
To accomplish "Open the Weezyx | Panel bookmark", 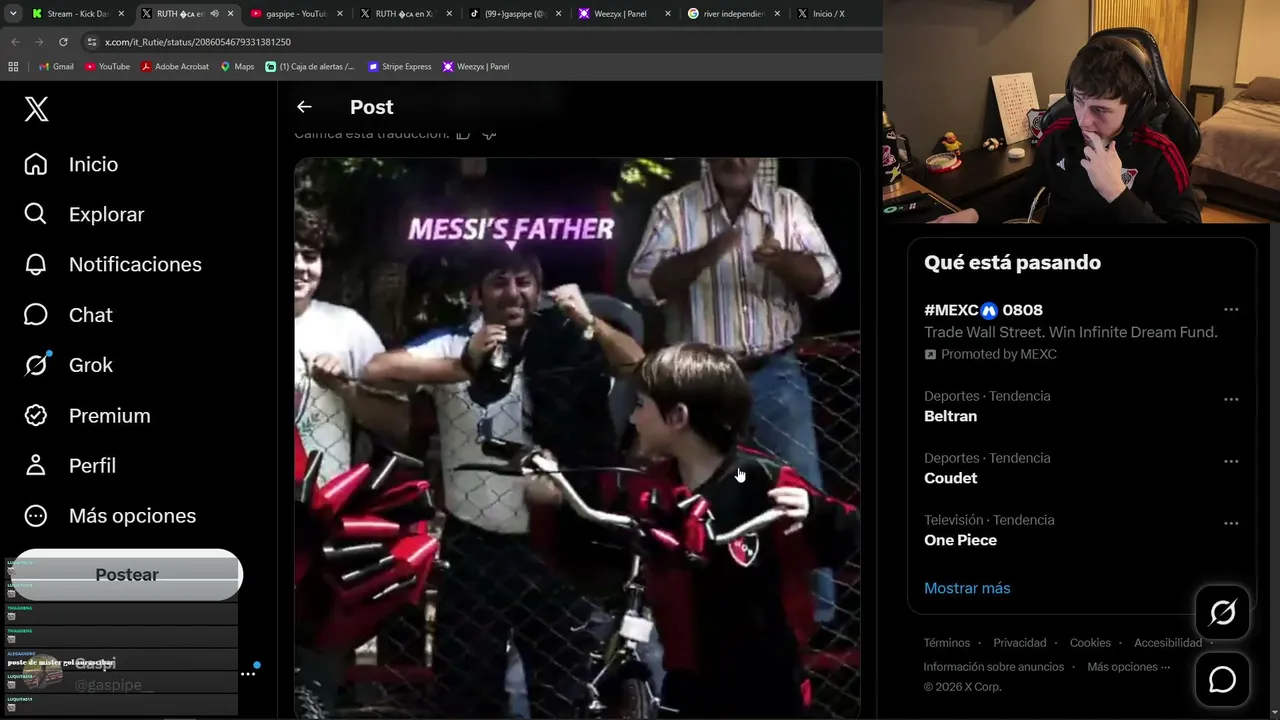I will (x=476, y=67).
